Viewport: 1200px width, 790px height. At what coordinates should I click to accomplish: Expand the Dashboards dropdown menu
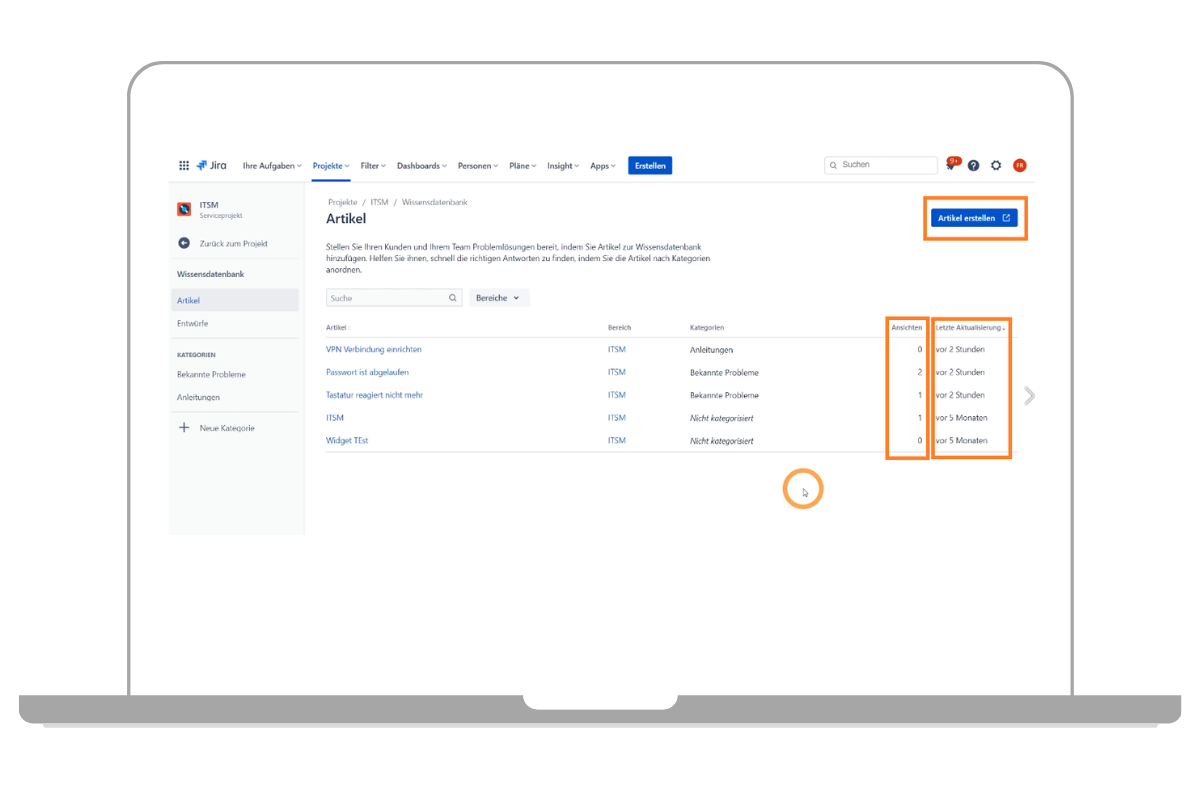click(x=422, y=166)
